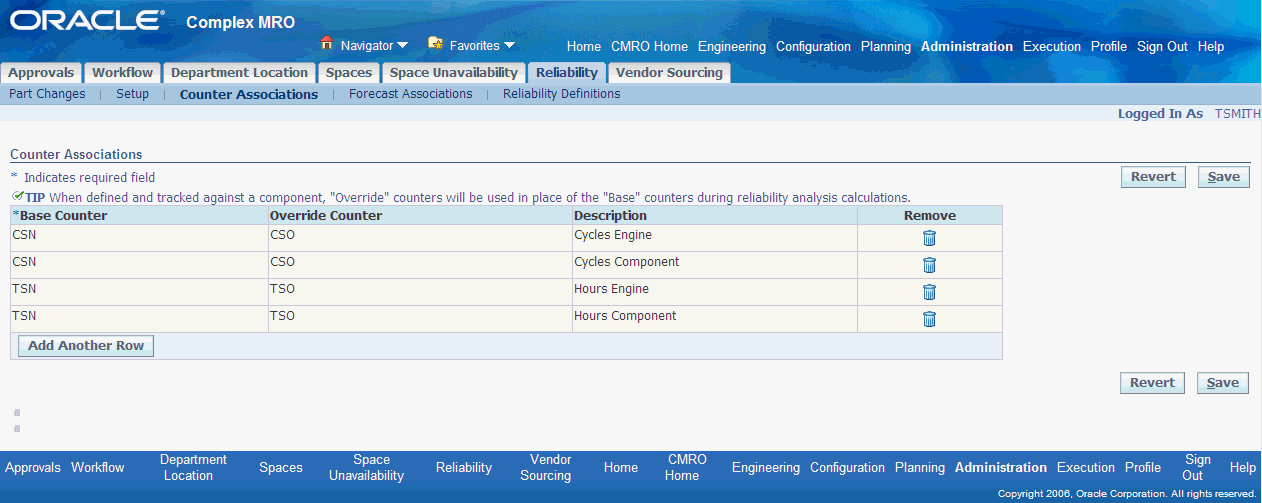Click Add Another Row button
This screenshot has height=503, width=1262.
pyautogui.click(x=86, y=346)
